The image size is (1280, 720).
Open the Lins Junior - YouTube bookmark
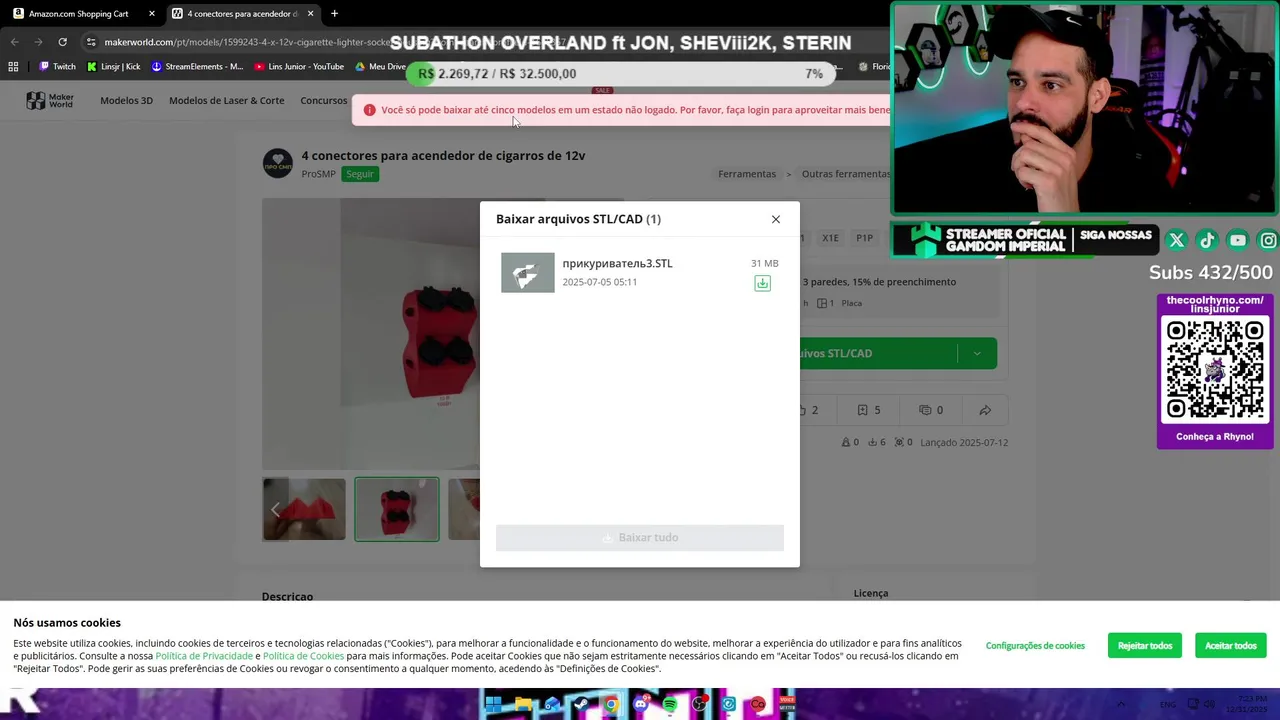tap(299, 67)
